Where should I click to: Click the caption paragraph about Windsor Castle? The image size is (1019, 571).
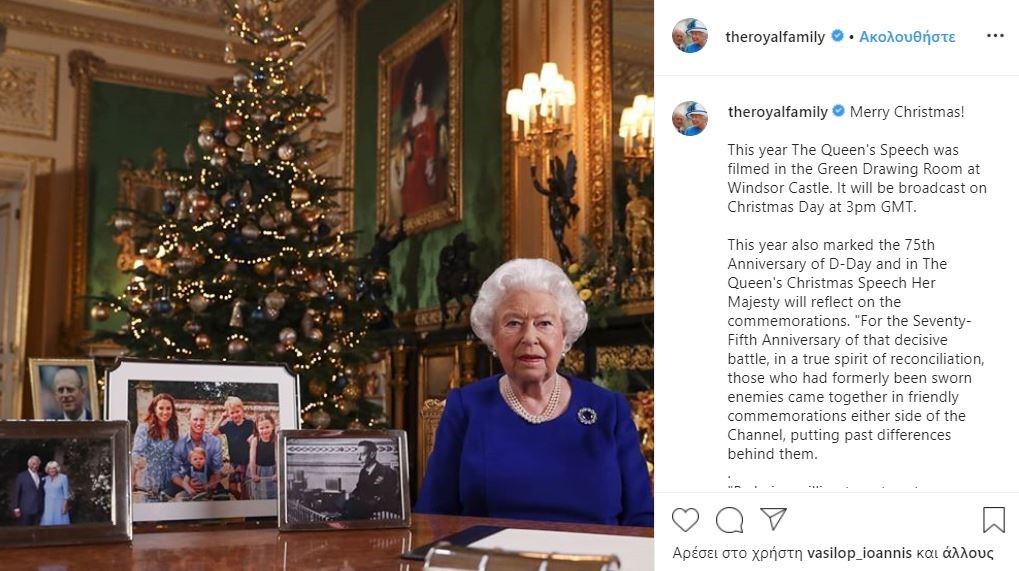click(856, 178)
